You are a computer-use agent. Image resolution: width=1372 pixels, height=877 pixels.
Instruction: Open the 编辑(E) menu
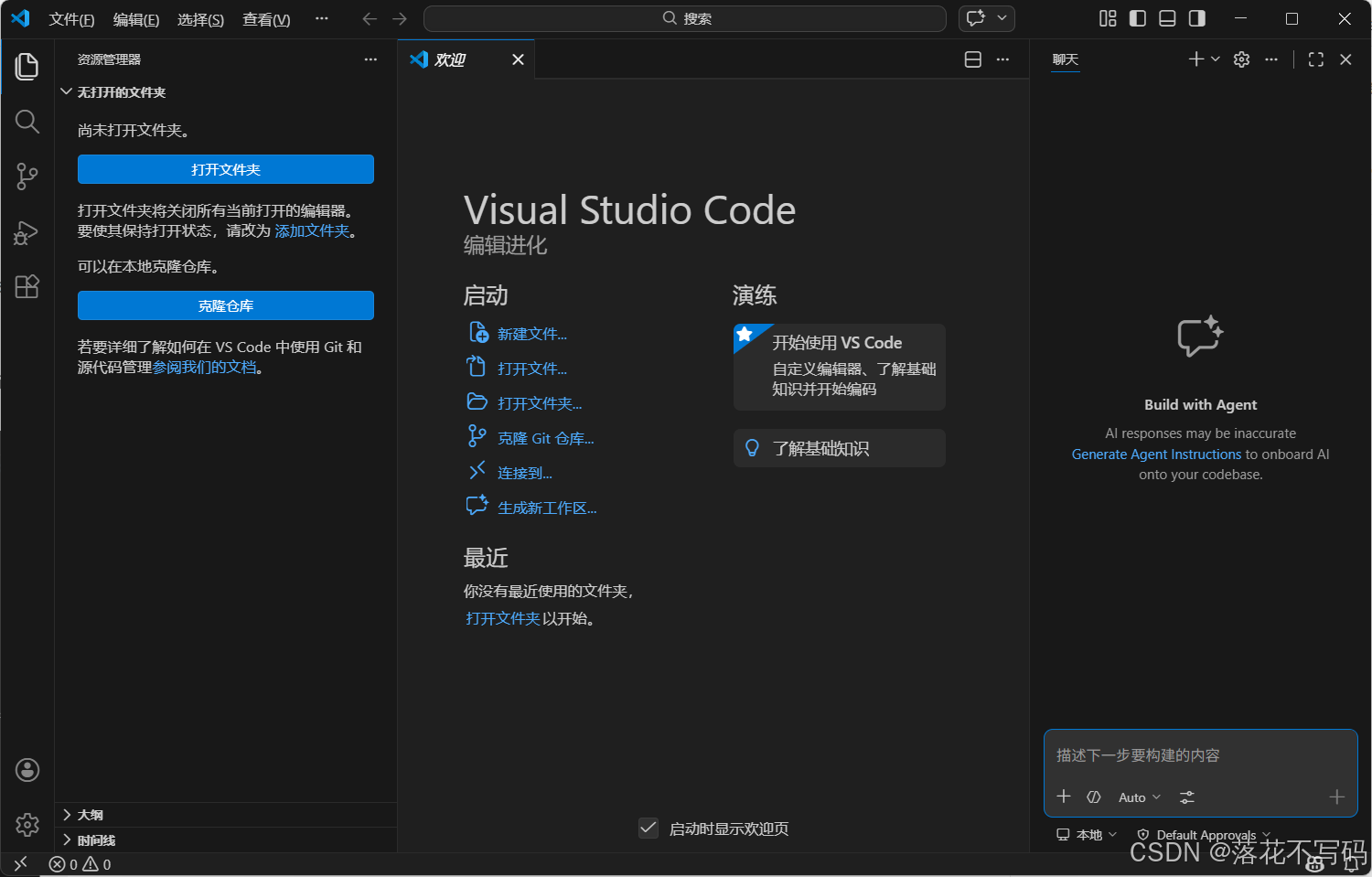point(136,19)
